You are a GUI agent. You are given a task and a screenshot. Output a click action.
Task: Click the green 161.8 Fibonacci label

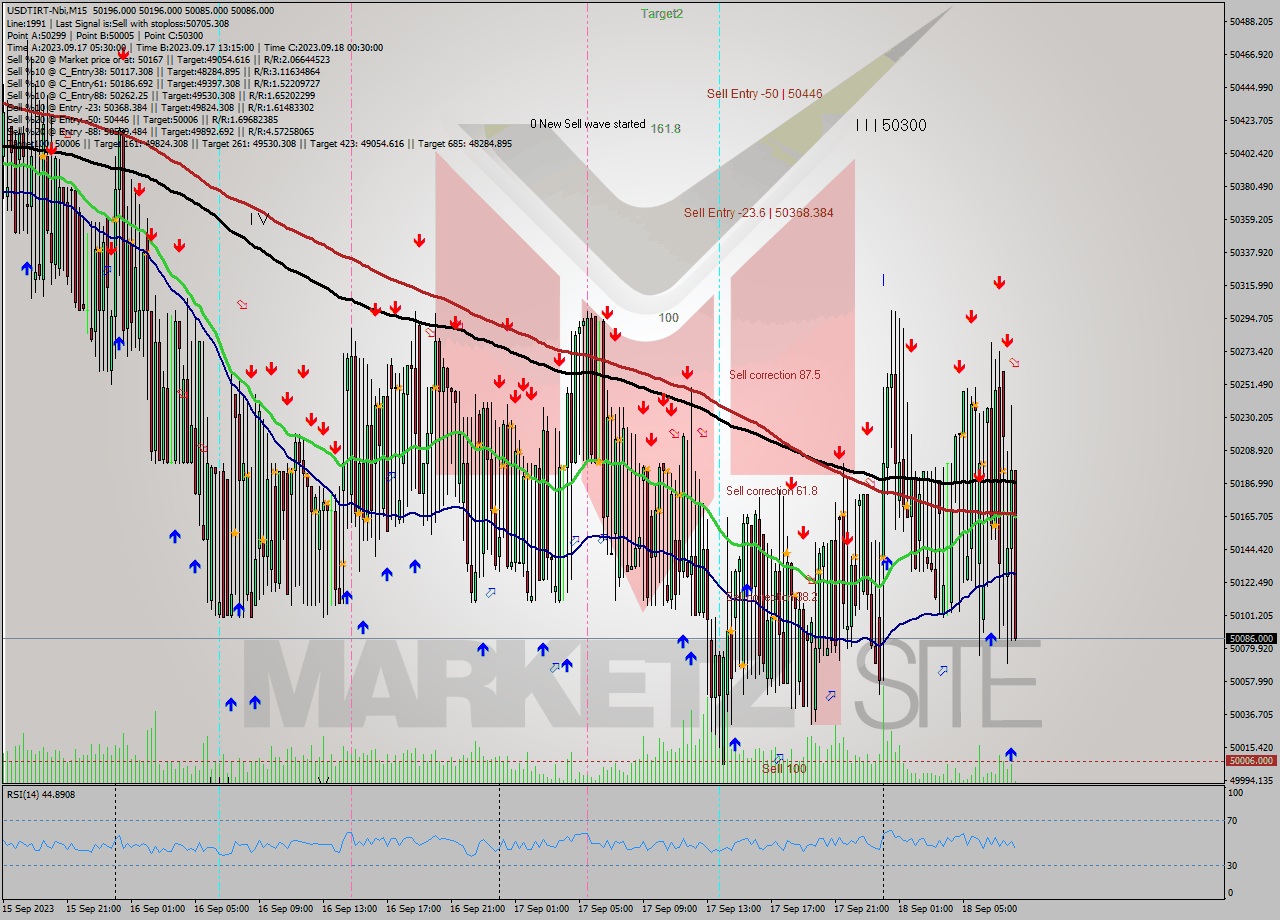665,128
